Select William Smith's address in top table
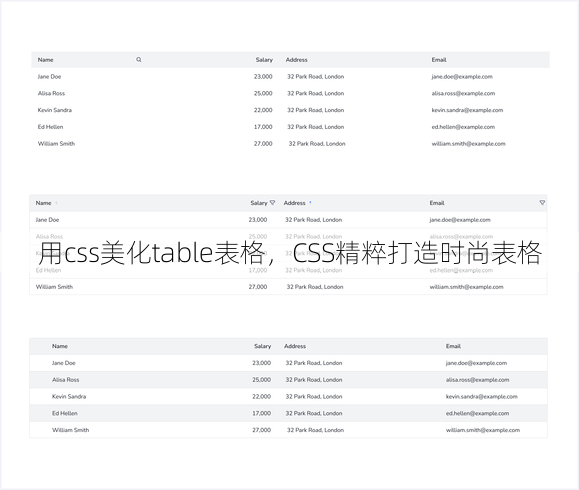Image resolution: width=579 pixels, height=490 pixels. point(317,144)
